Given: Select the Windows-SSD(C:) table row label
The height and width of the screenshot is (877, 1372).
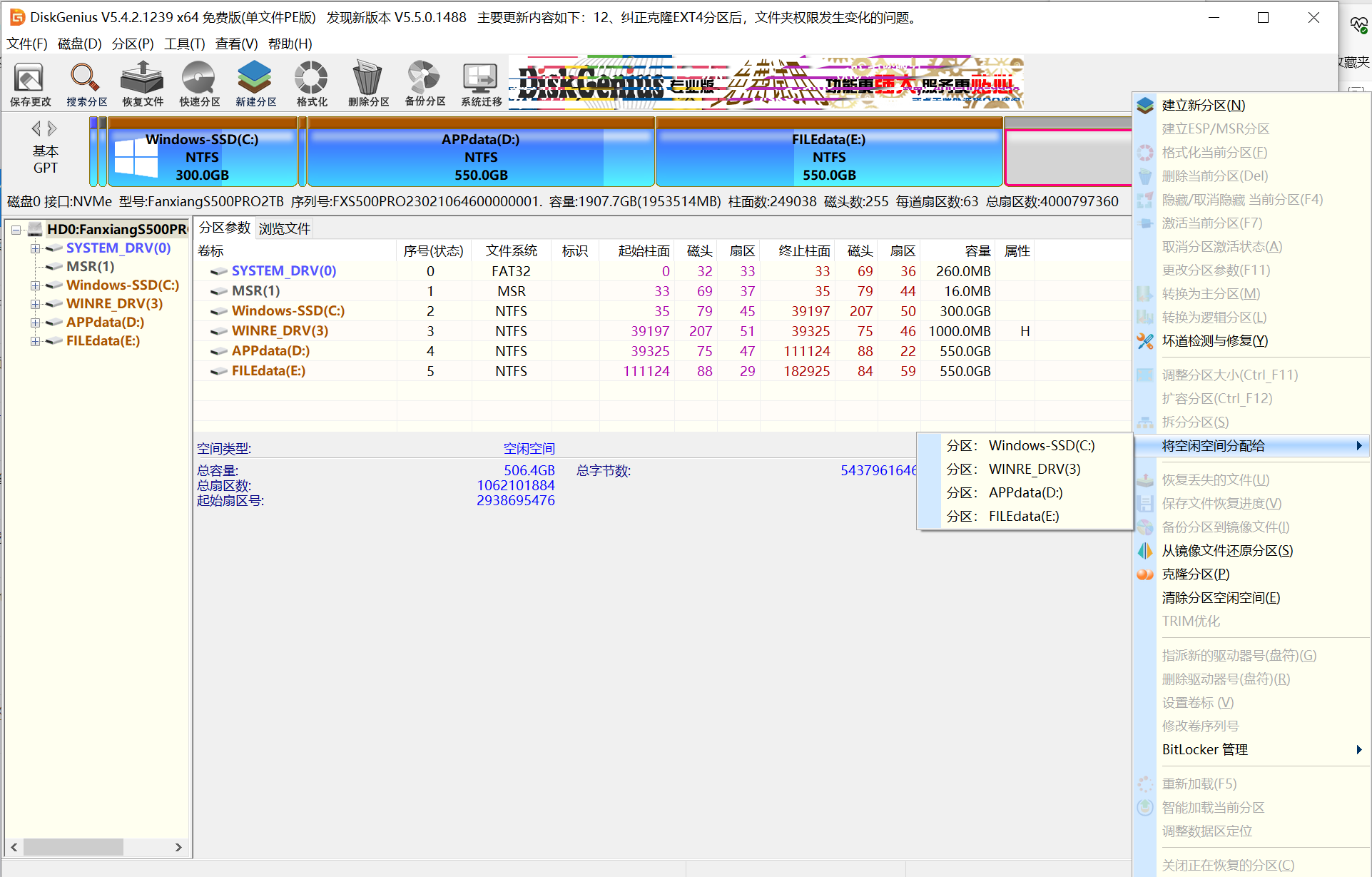Looking at the screenshot, I should click(288, 311).
